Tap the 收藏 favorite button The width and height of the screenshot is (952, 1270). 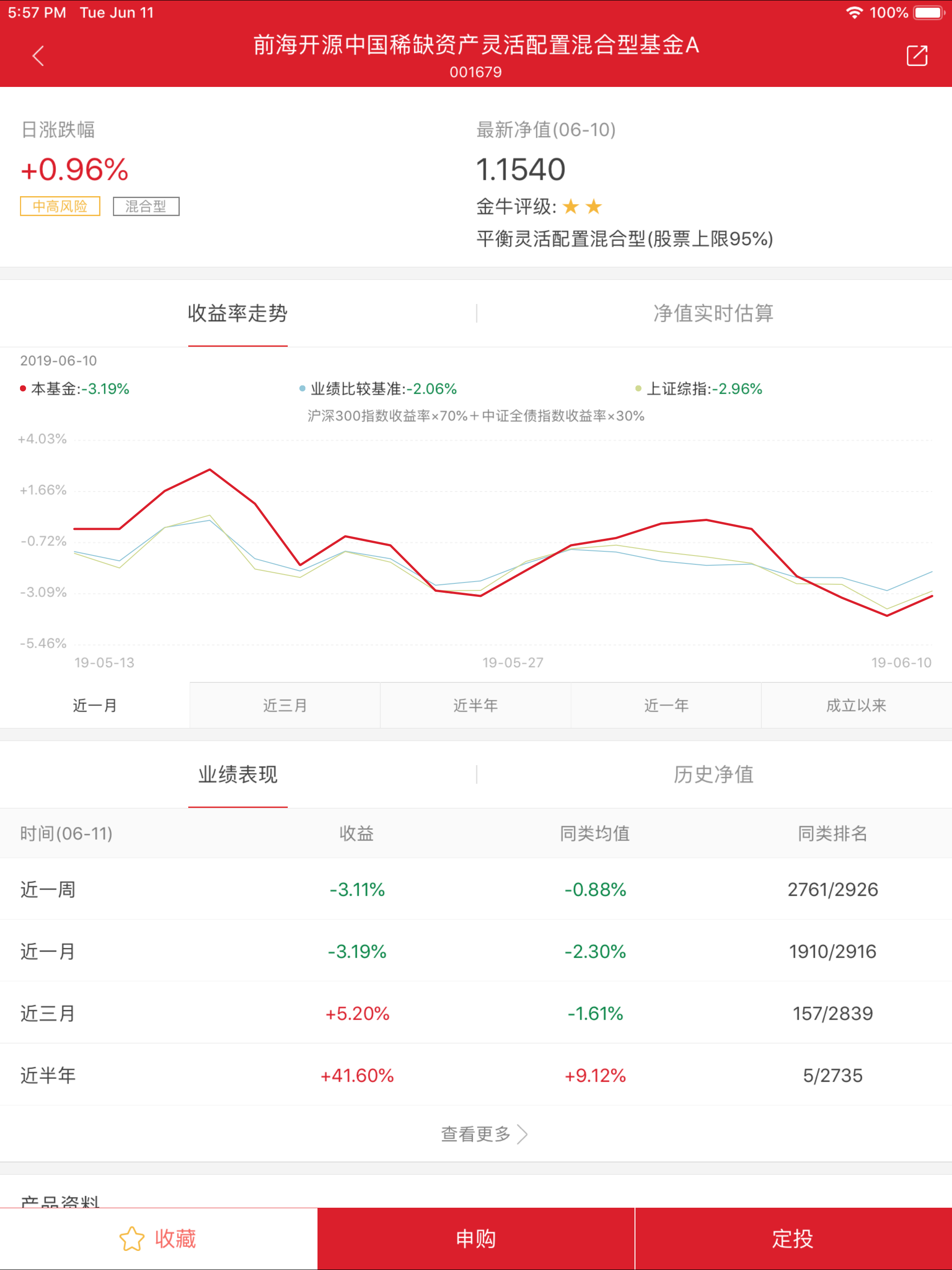point(159,1238)
